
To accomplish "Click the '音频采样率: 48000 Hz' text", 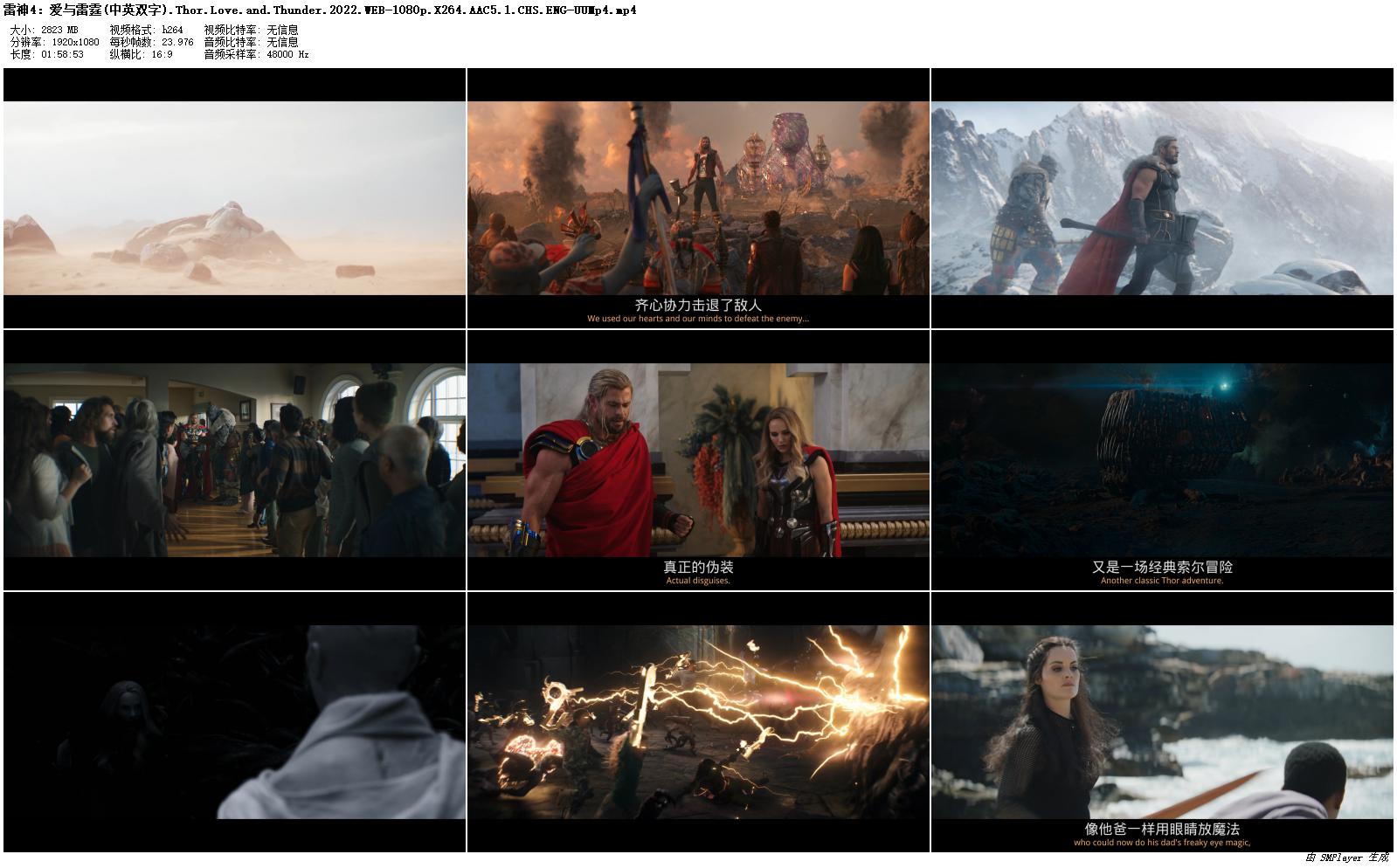I will tap(256, 54).
